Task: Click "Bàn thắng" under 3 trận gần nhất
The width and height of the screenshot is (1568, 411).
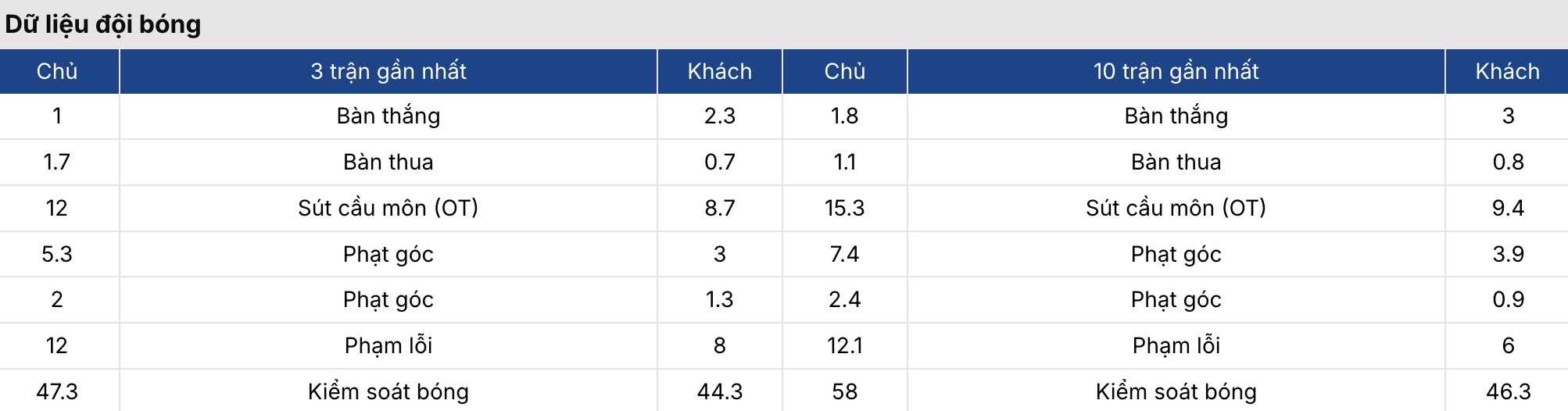Action: point(388,116)
